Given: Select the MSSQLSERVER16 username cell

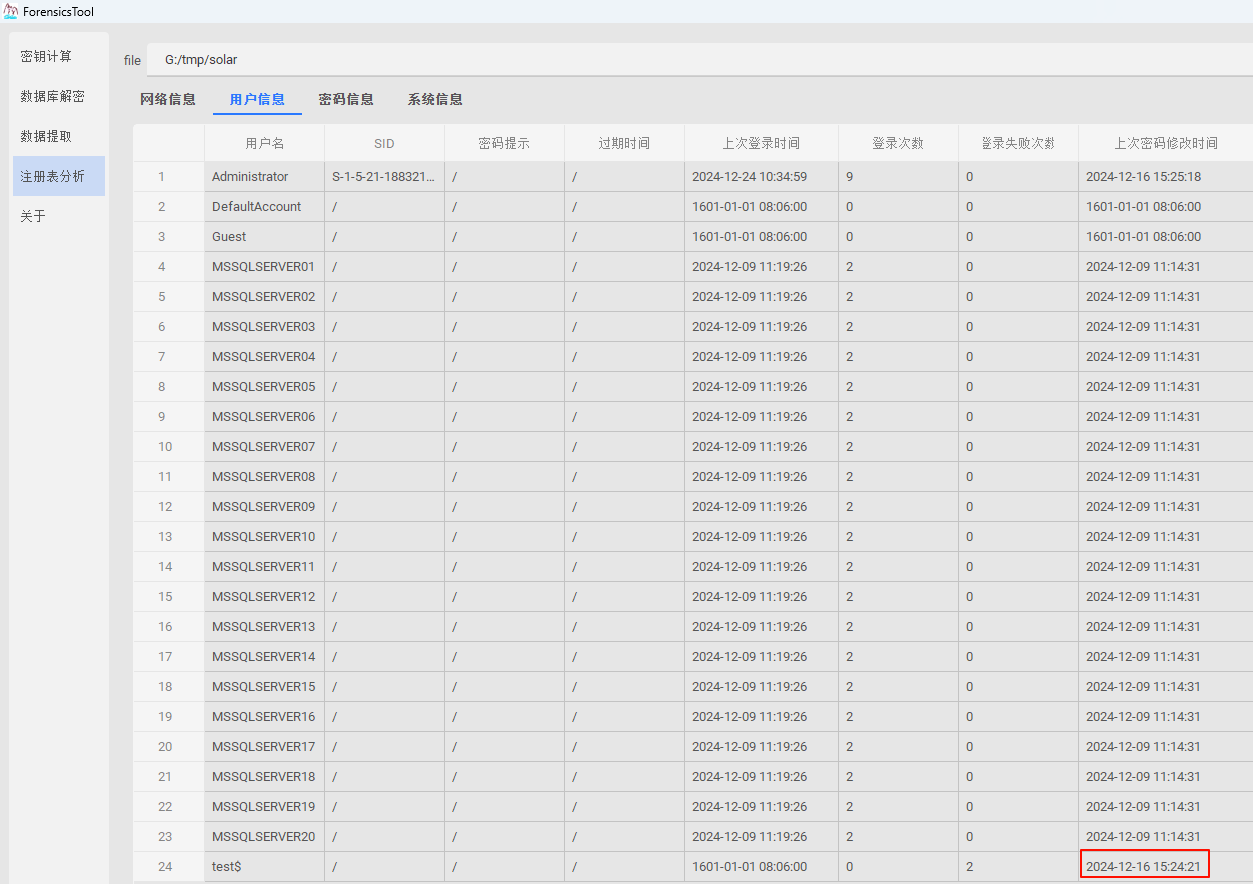Looking at the screenshot, I should pyautogui.click(x=265, y=717).
